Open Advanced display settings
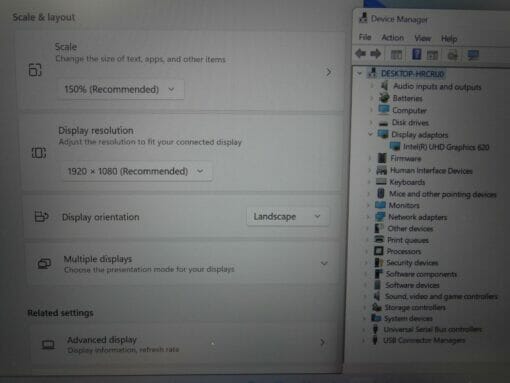 [185, 344]
